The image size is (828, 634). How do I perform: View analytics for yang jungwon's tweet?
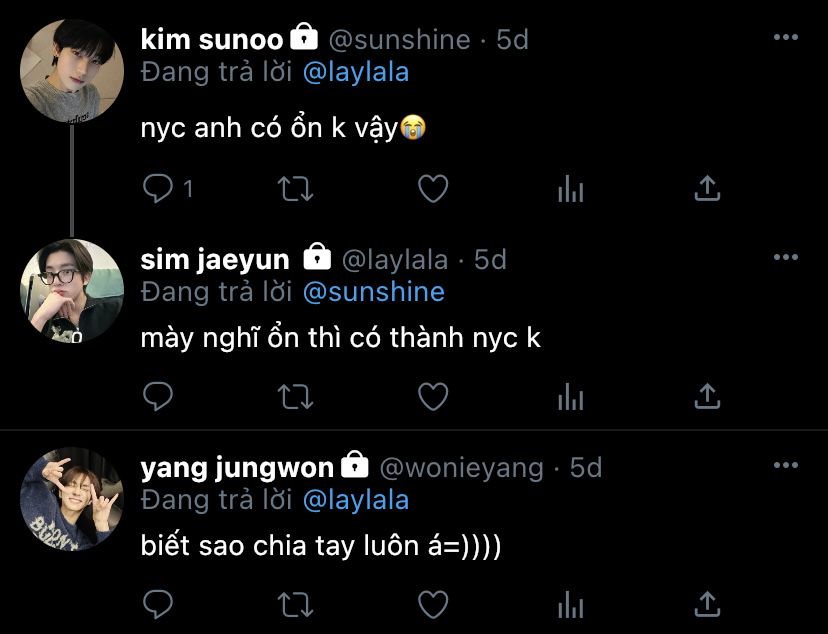570,605
